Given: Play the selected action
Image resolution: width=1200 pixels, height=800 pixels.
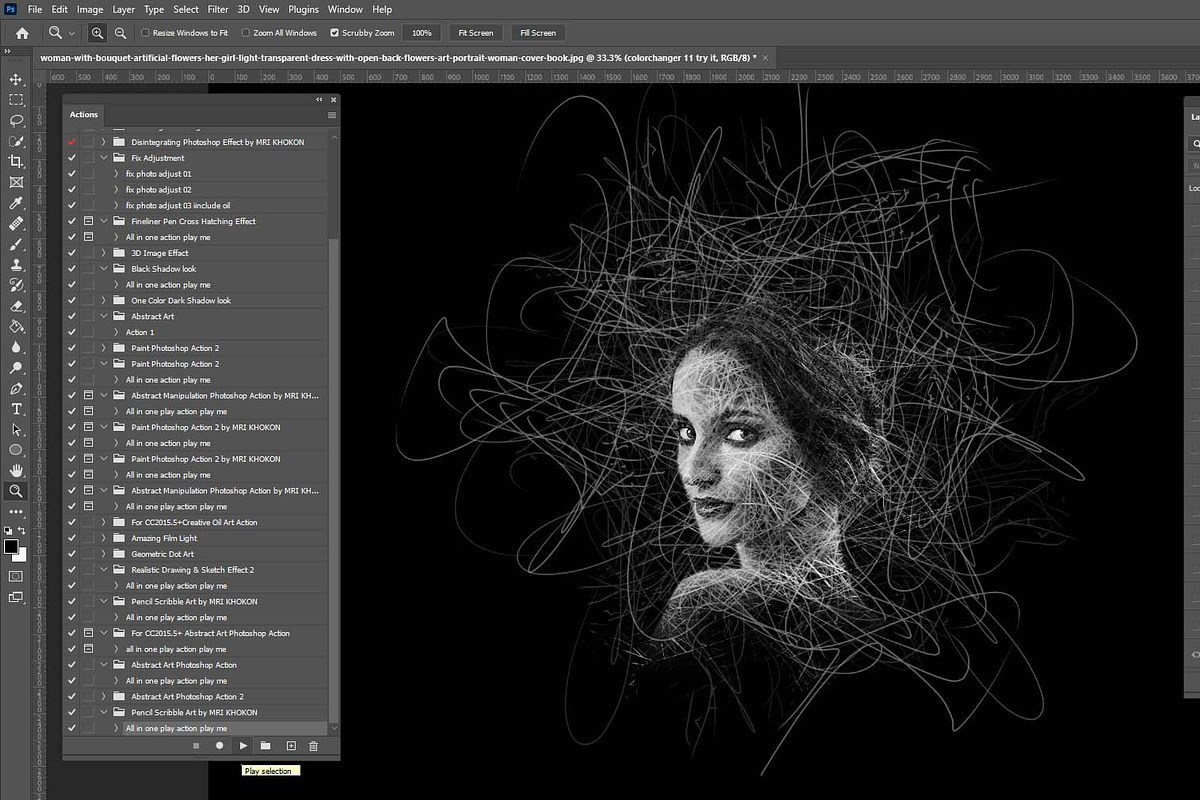Looking at the screenshot, I should [243, 746].
